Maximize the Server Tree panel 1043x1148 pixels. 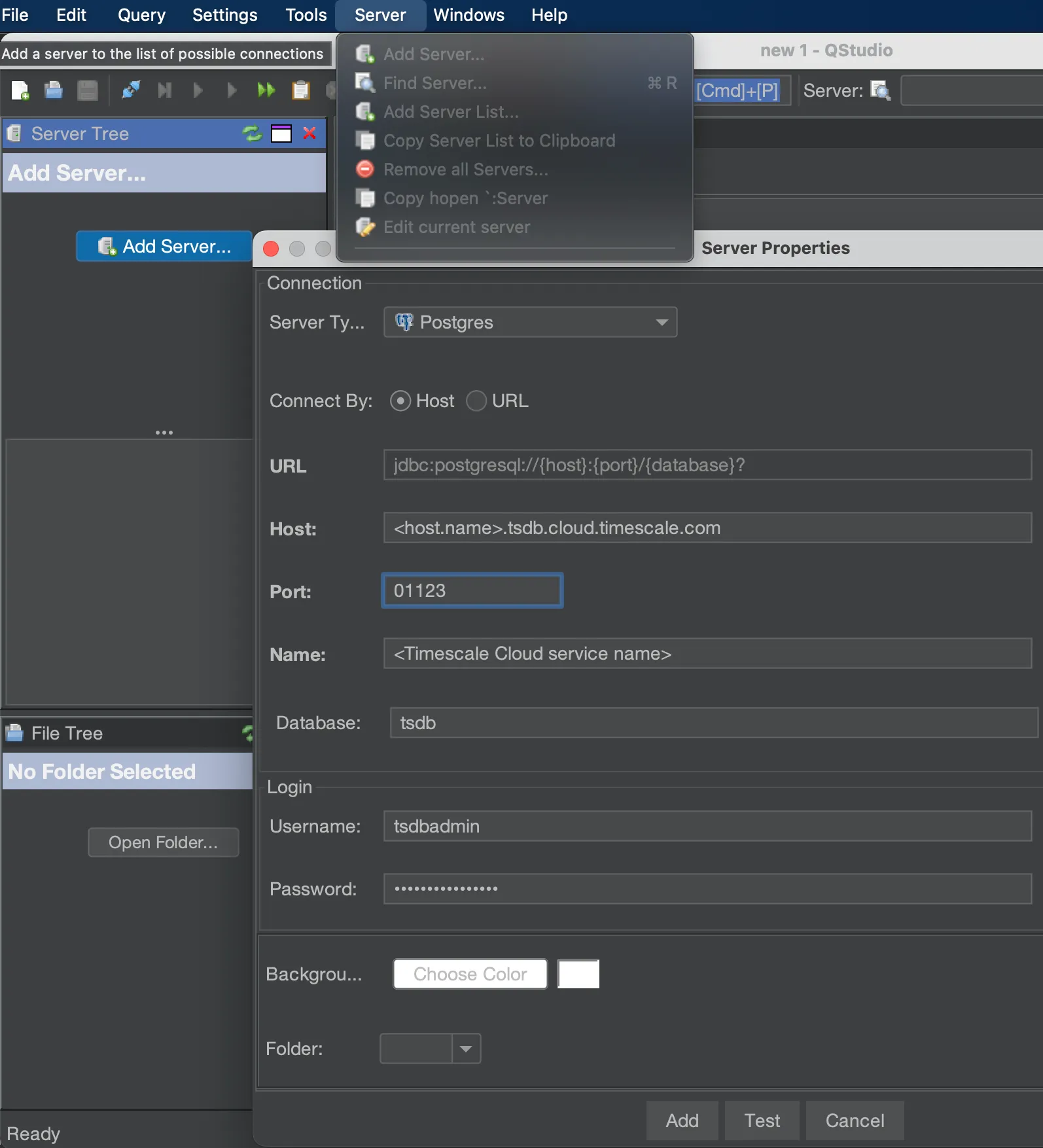tap(281, 134)
